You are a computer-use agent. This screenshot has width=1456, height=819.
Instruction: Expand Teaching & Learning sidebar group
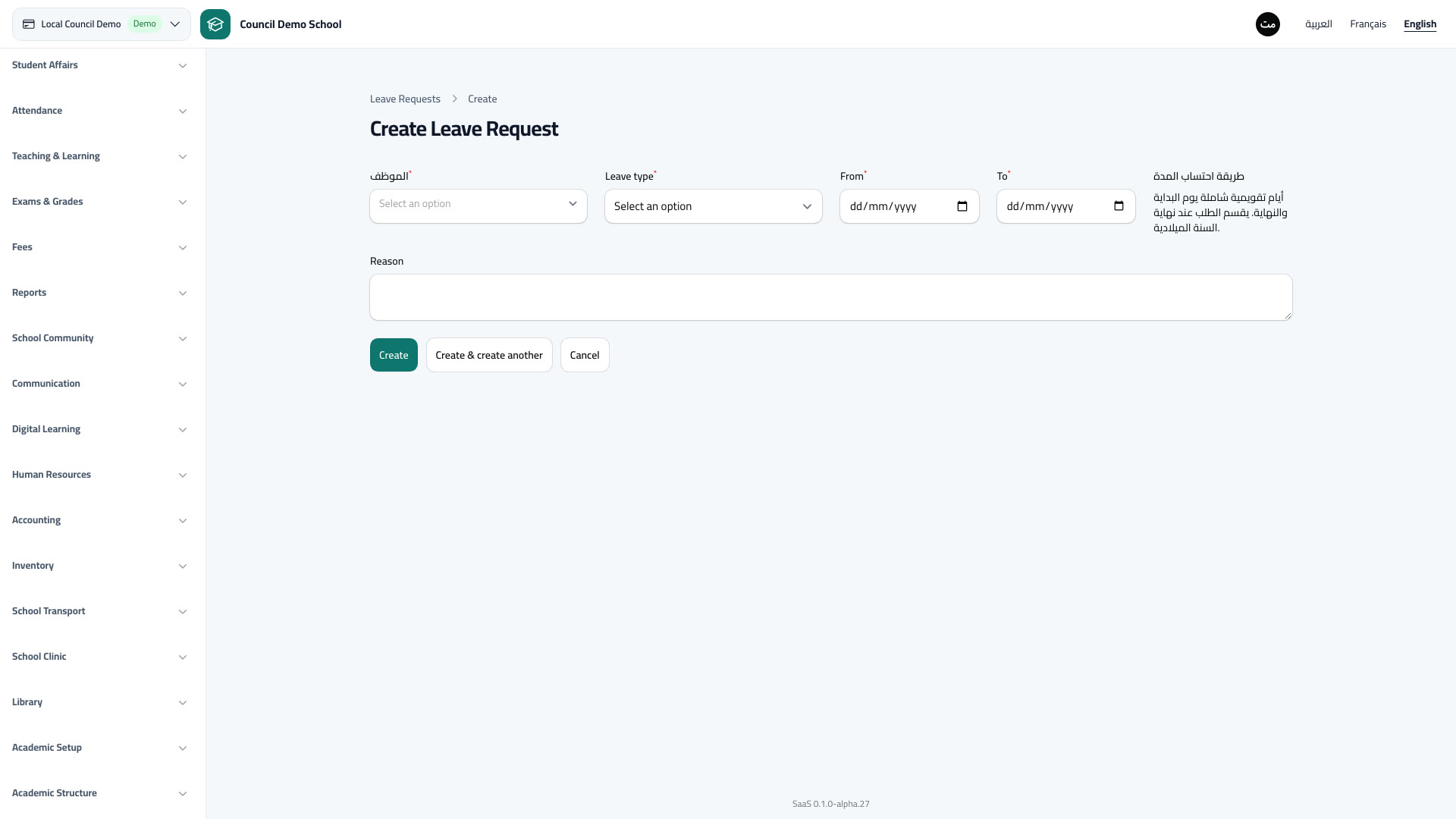(100, 156)
